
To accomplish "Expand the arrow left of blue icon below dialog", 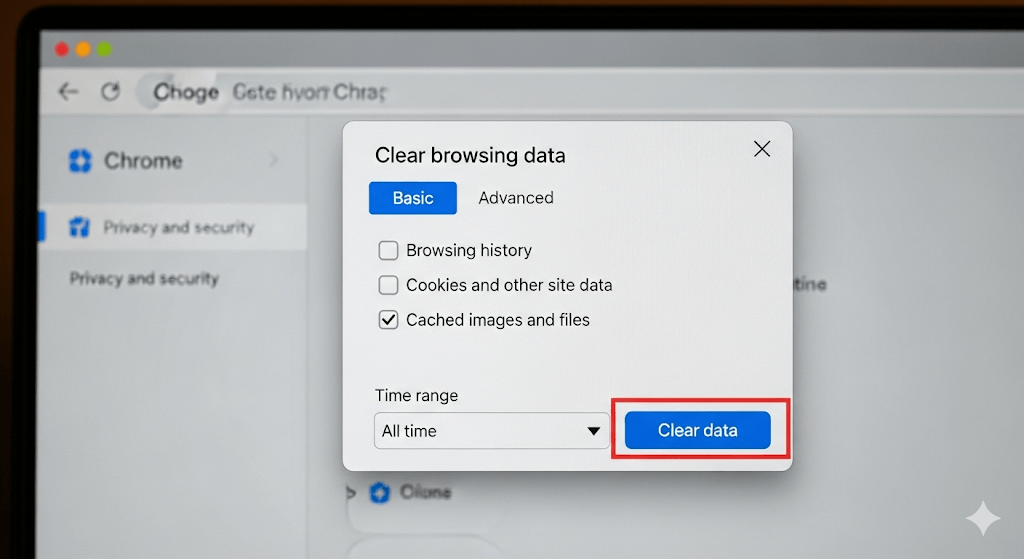I will pos(351,492).
